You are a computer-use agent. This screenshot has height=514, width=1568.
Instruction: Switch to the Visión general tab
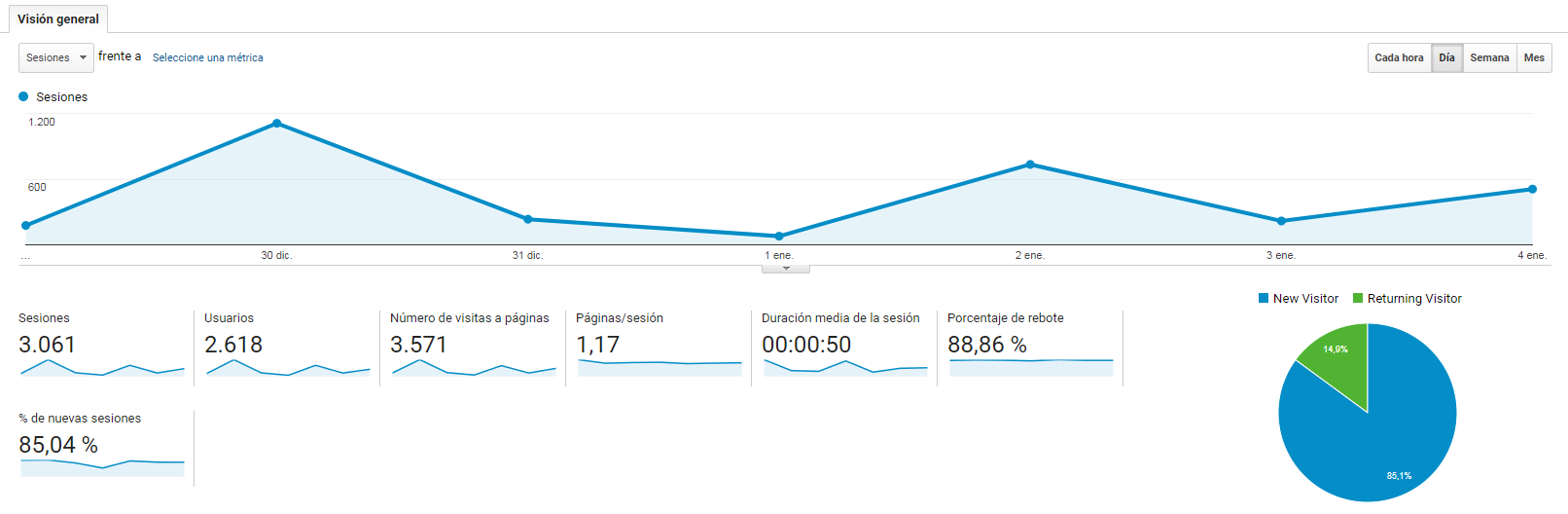tap(58, 18)
